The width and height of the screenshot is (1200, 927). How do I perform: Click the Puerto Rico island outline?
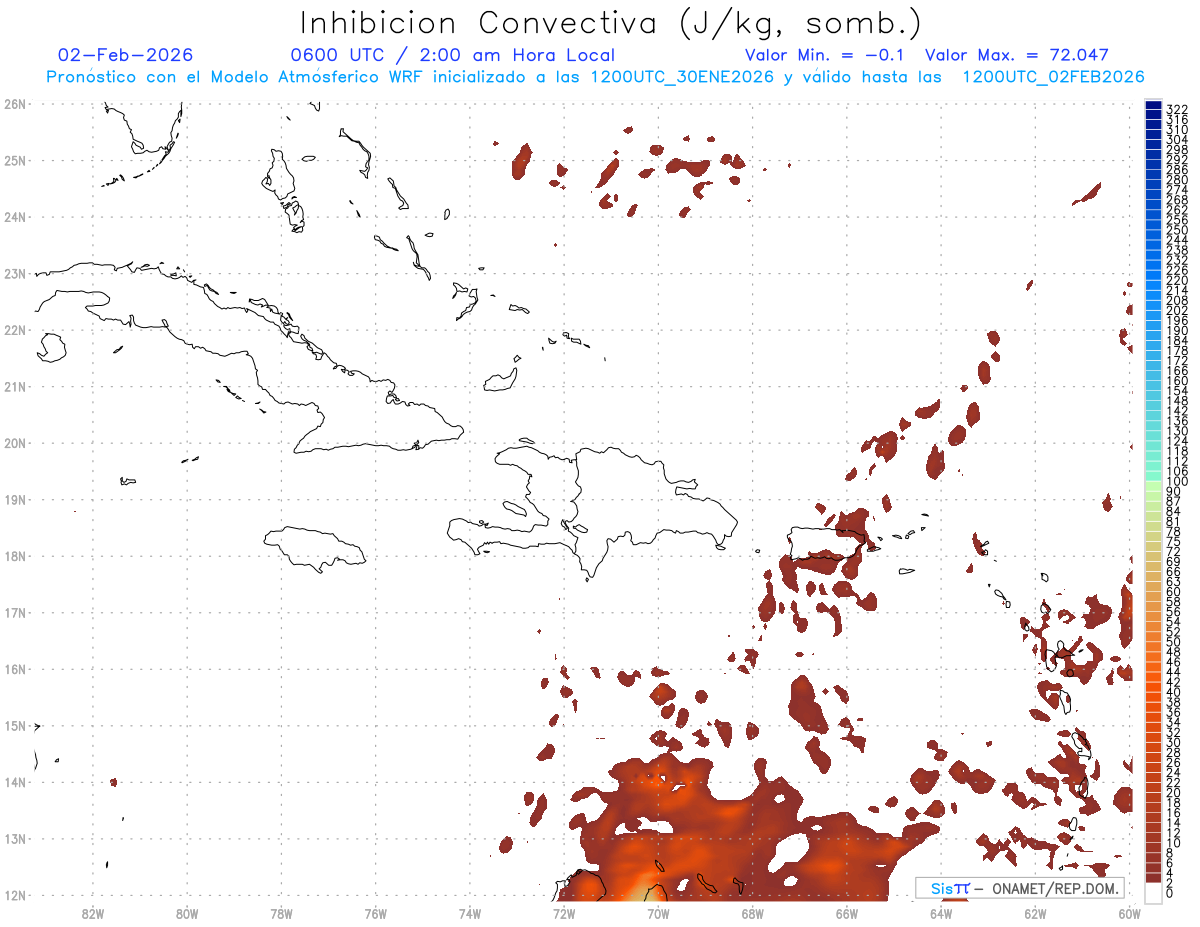point(825,542)
